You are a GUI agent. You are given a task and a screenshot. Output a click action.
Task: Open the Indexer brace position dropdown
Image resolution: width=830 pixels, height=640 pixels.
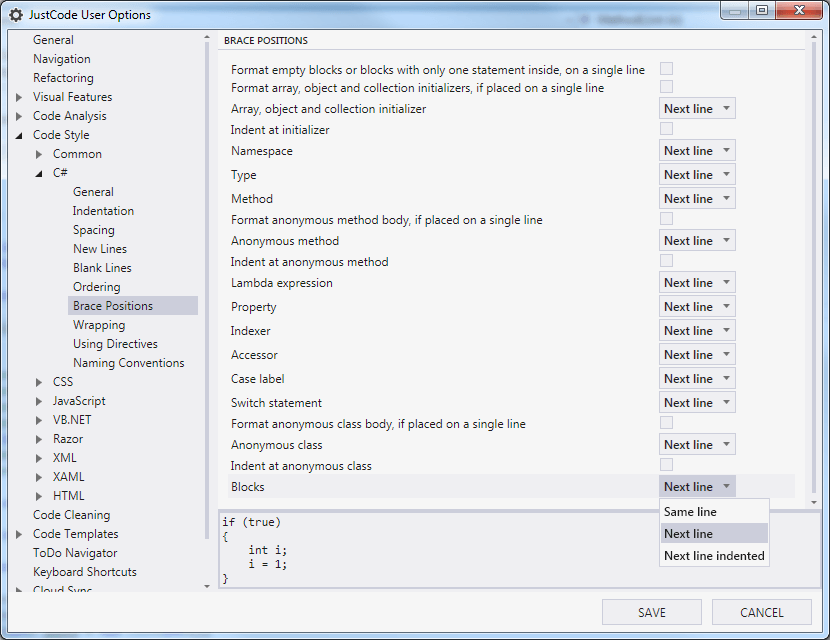[697, 331]
